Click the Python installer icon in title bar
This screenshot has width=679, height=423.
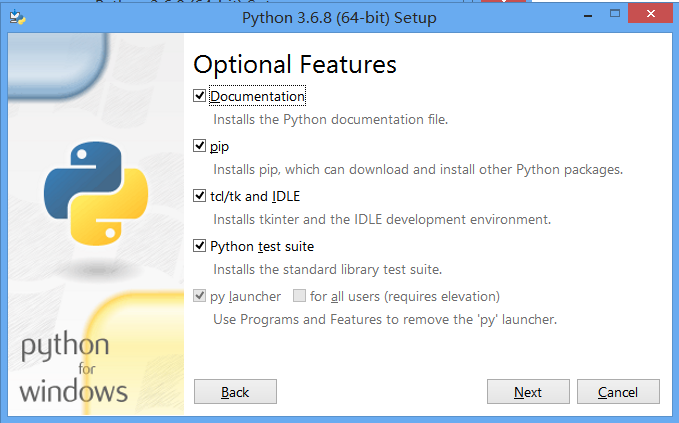point(14,17)
